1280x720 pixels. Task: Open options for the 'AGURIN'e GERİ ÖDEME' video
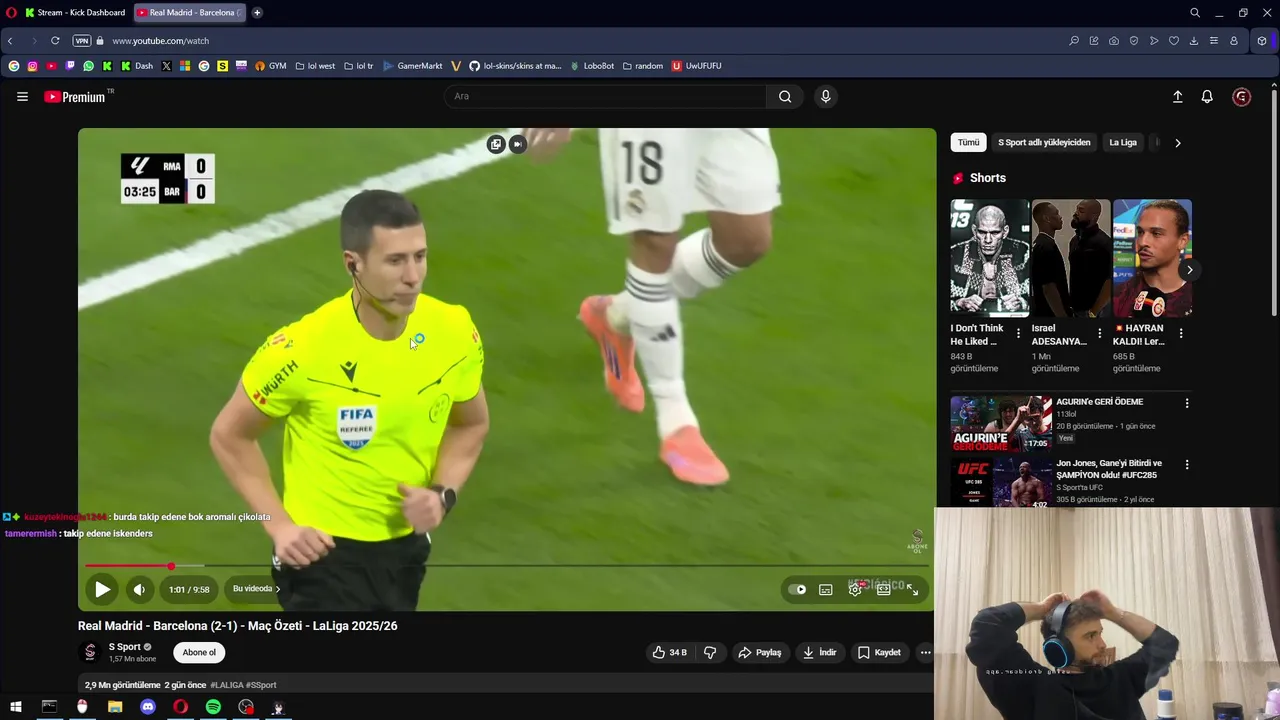1187,403
